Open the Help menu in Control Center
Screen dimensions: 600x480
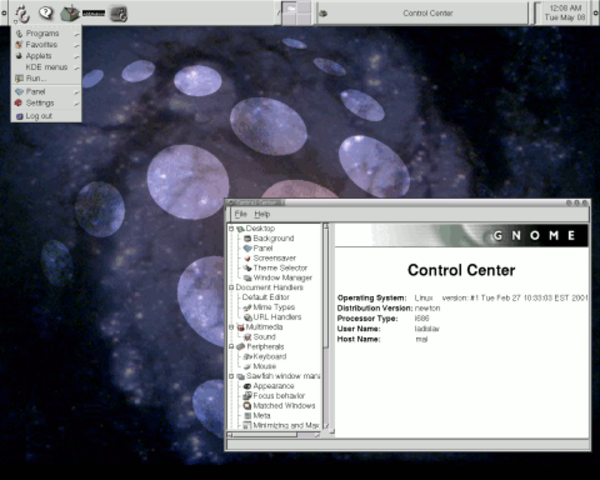[x=262, y=214]
